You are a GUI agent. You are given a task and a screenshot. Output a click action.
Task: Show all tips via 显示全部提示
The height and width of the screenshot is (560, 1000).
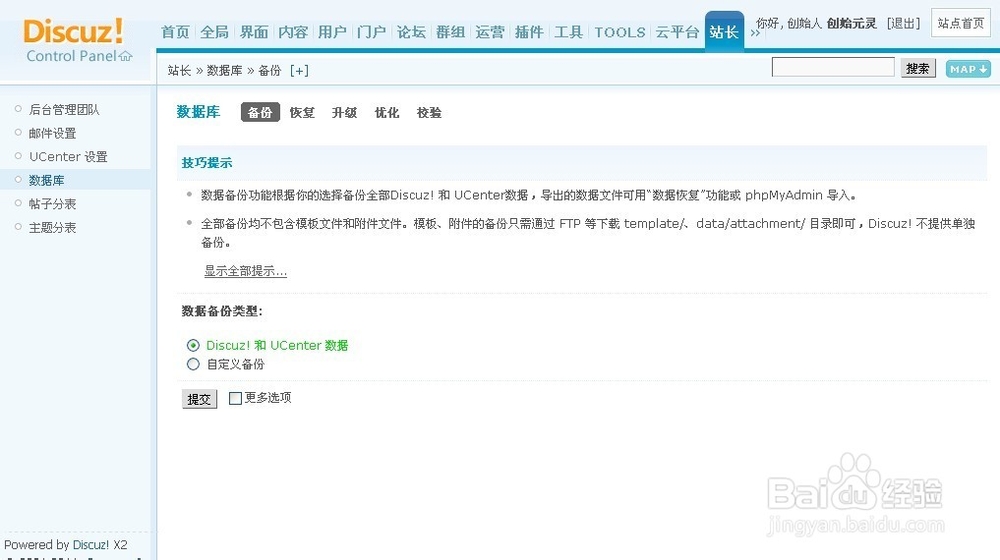246,271
